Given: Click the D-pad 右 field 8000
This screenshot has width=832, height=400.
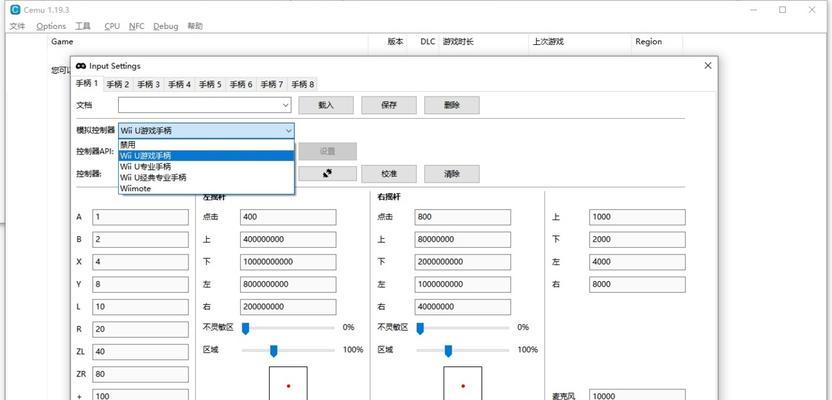Looking at the screenshot, I should [x=637, y=284].
